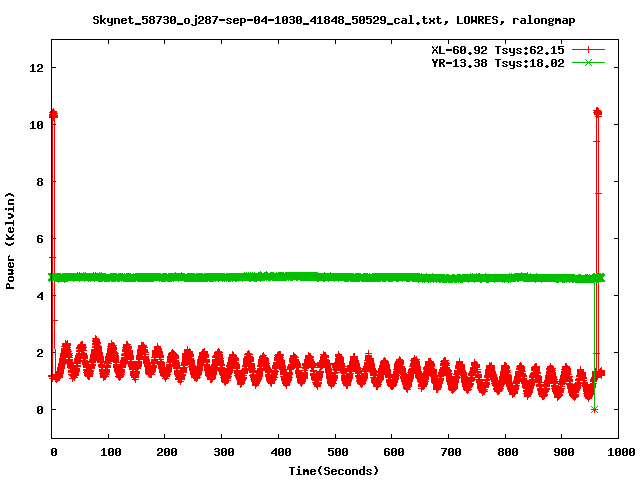640x480 pixels.
Task: Click the y-axis tick label 4
Action: pyautogui.click(x=40, y=296)
